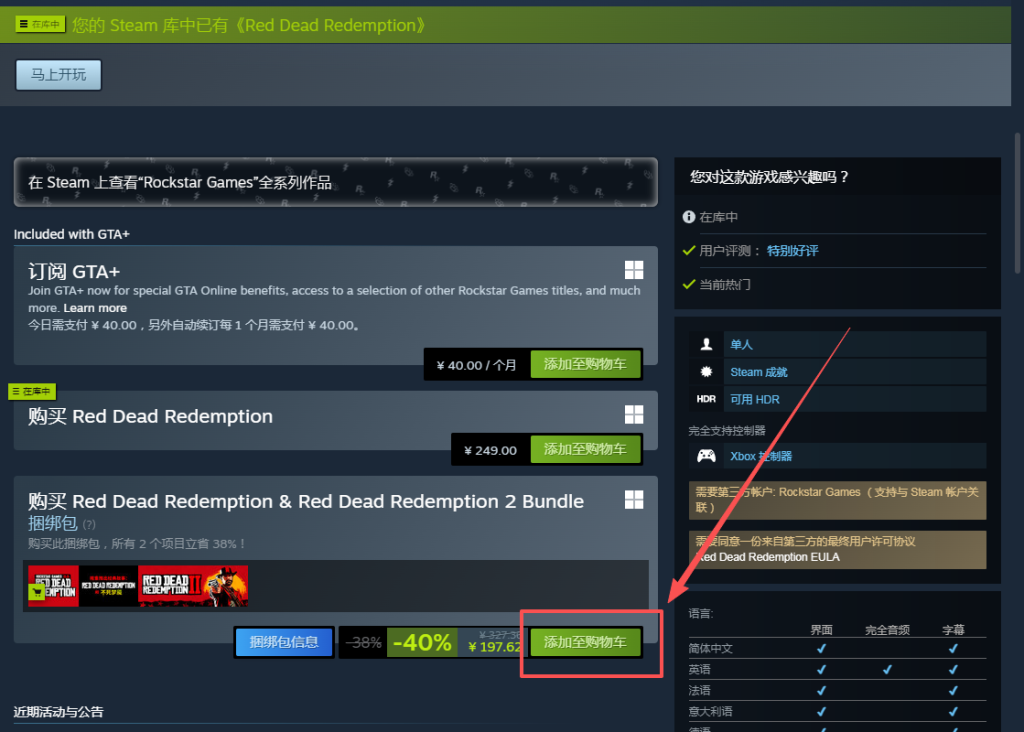
Task: Select the Red Dead Redemption II bundle thumbnail
Action: tap(193, 586)
